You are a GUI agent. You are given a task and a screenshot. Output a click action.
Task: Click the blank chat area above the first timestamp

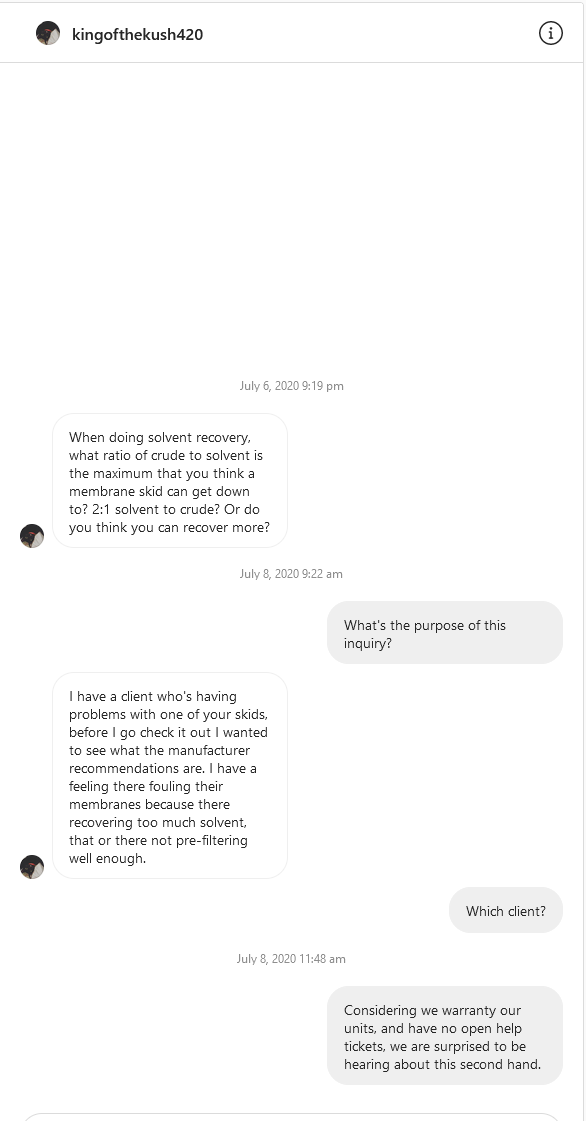[292, 214]
